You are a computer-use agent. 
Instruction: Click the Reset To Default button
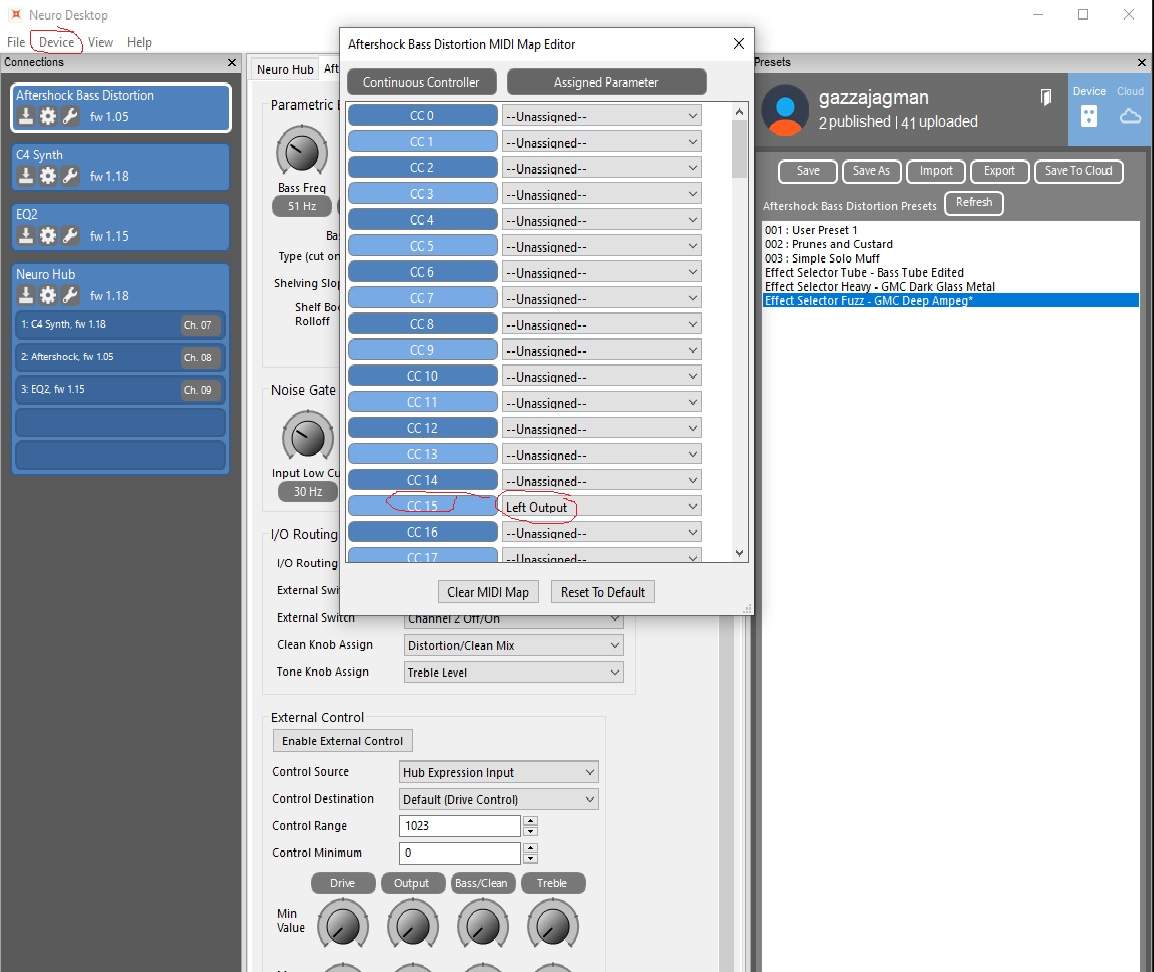coord(603,592)
